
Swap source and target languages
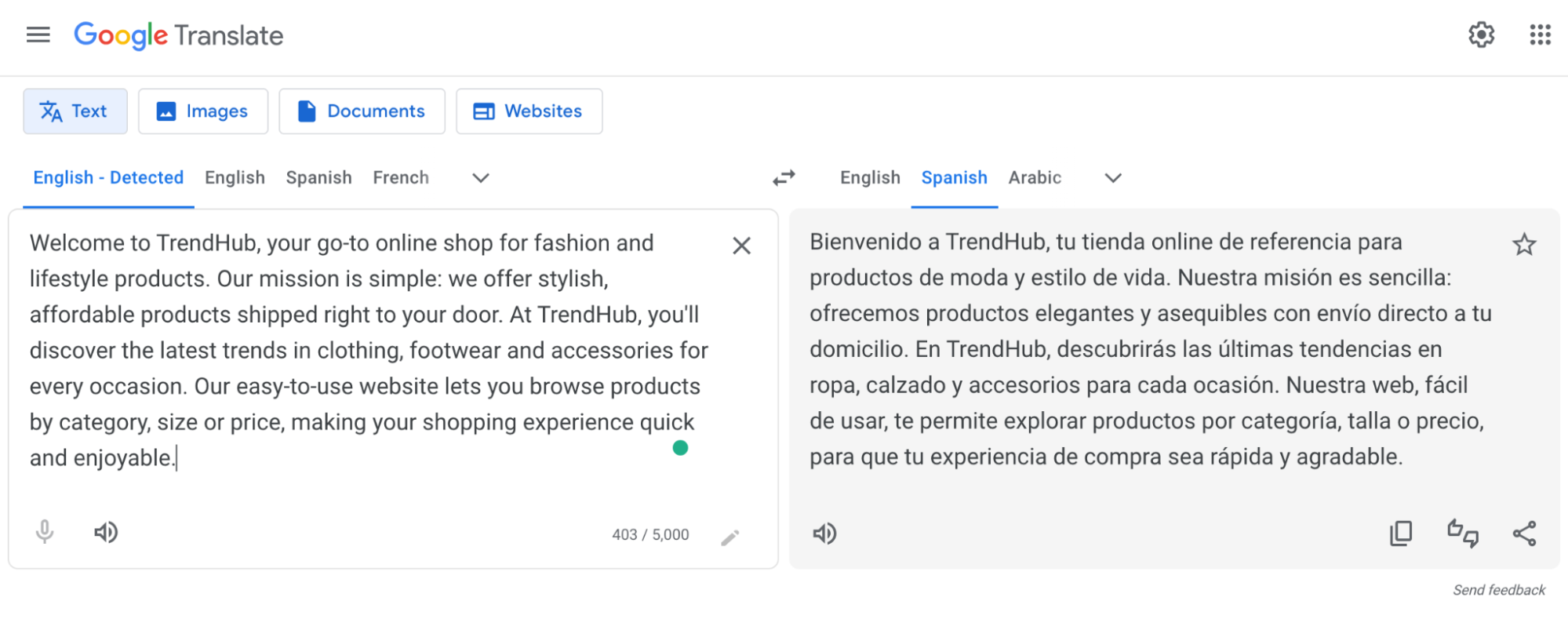(784, 178)
